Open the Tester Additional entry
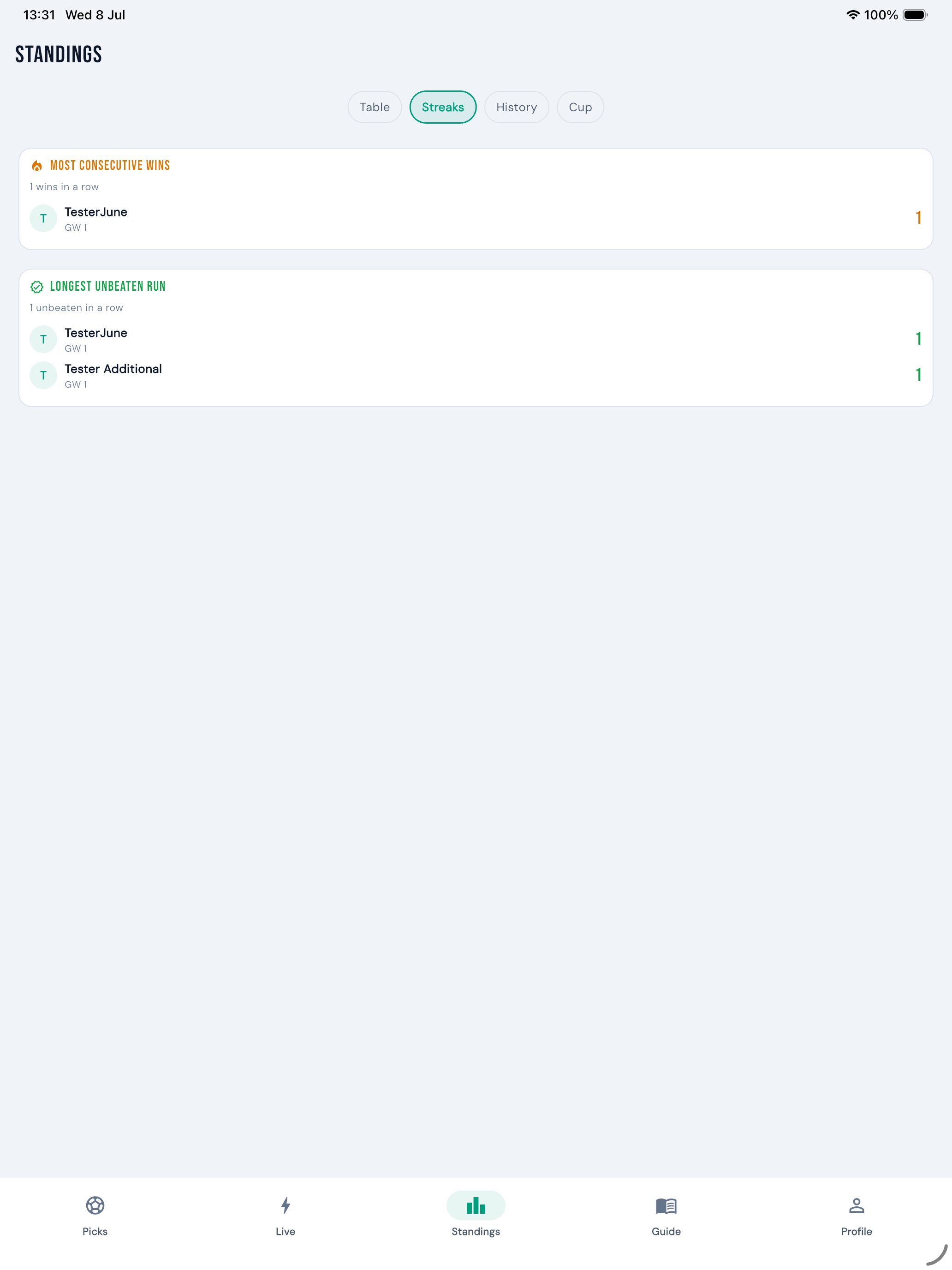The image size is (952, 1270). pyautogui.click(x=476, y=376)
